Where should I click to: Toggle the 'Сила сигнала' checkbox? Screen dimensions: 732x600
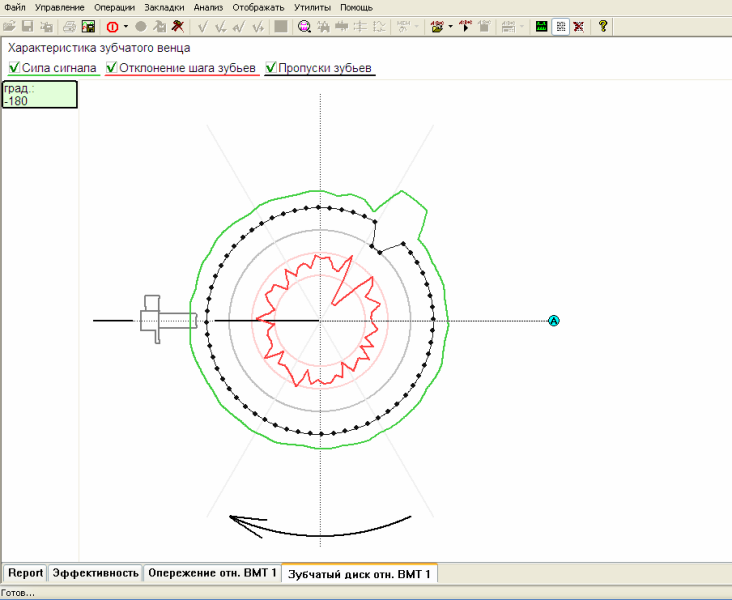15,68
